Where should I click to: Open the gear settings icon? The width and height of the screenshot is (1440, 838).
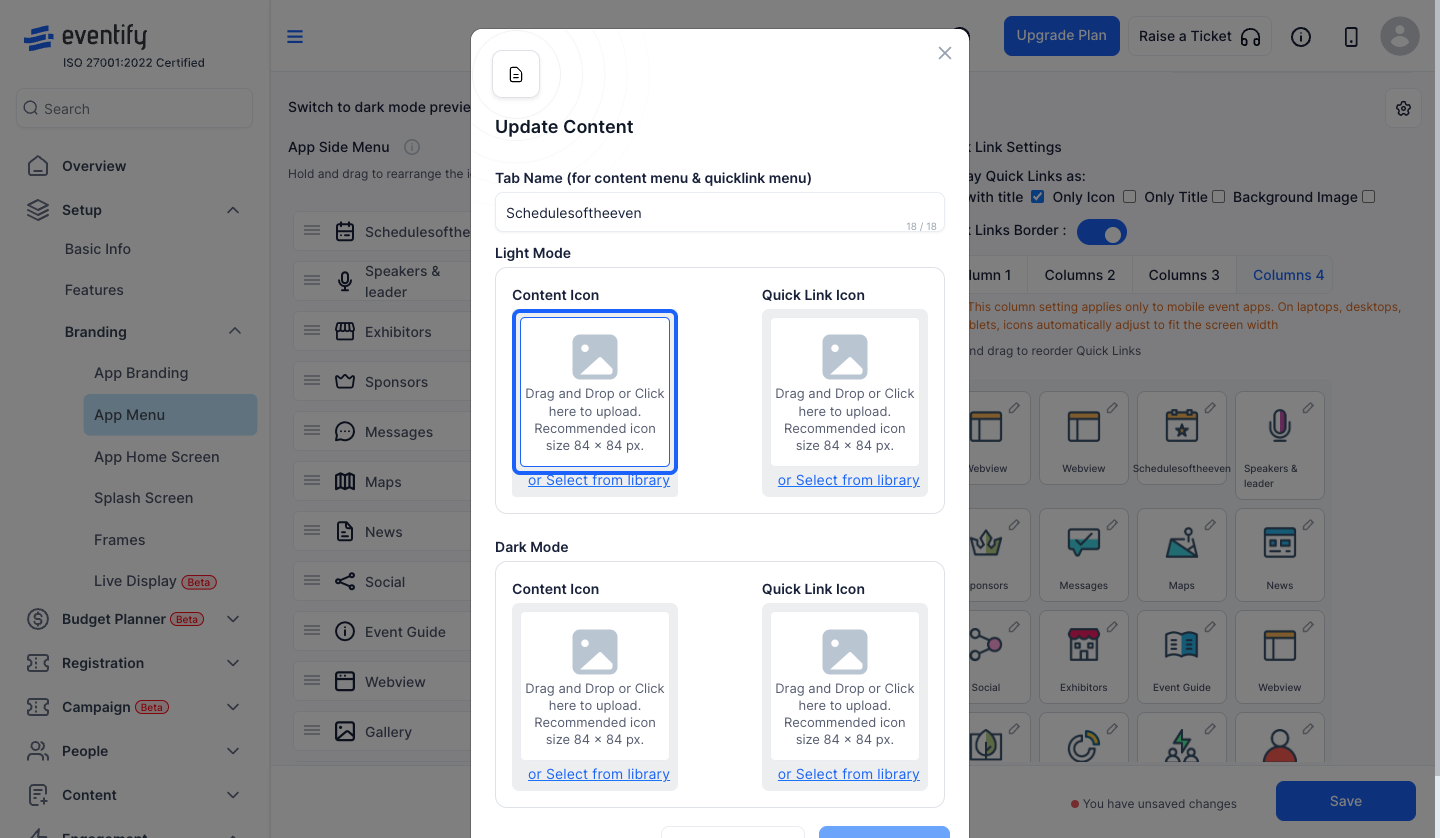pos(1404,108)
